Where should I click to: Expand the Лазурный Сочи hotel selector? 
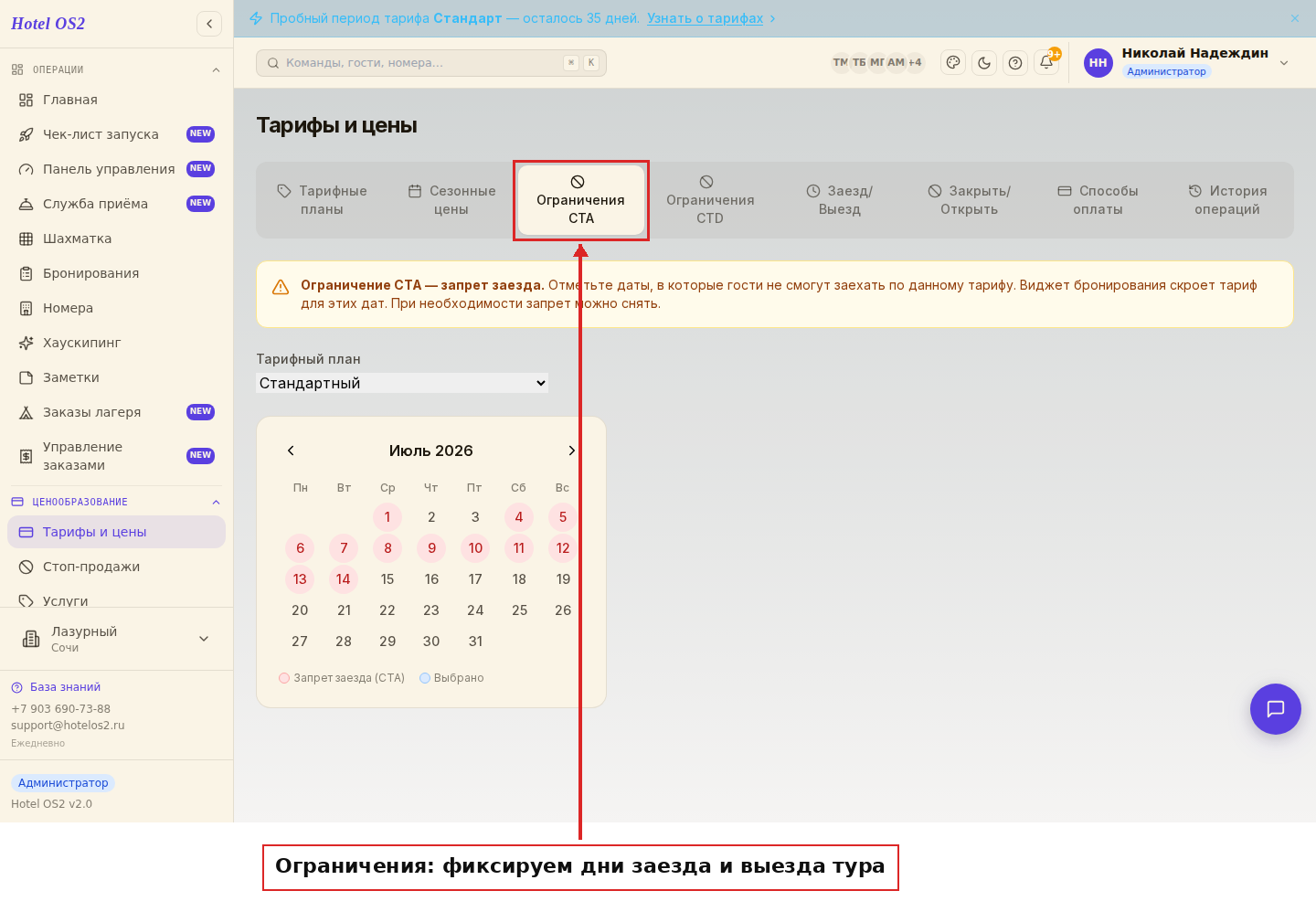click(116, 639)
